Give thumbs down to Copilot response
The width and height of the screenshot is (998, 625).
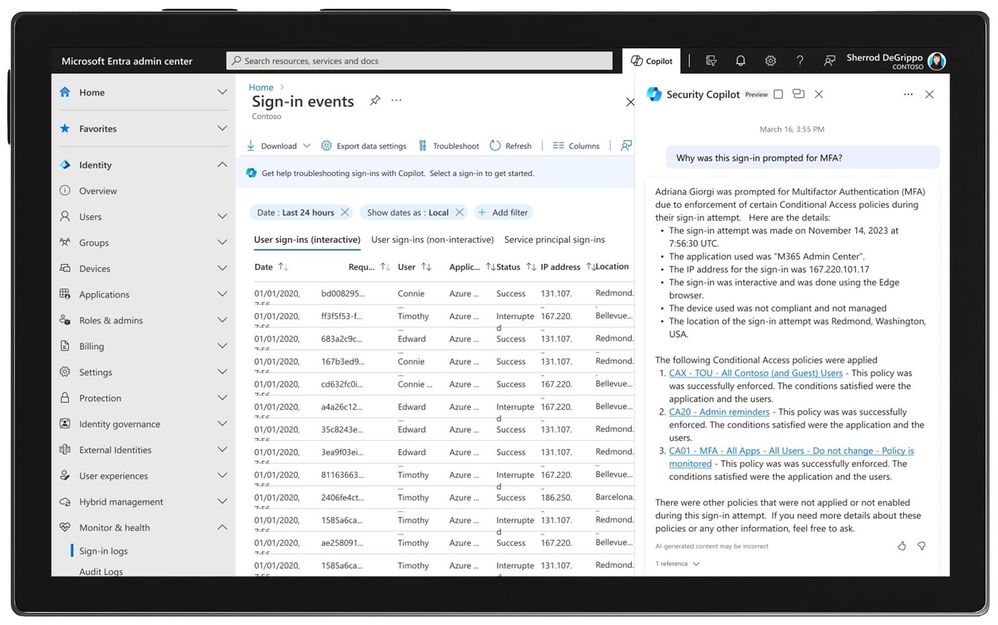(922, 546)
